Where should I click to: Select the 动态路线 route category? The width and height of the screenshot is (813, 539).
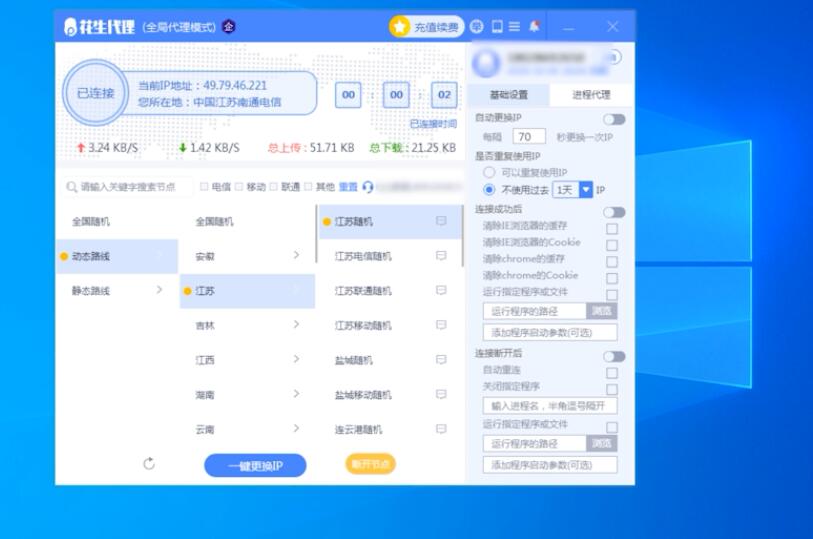pos(117,256)
